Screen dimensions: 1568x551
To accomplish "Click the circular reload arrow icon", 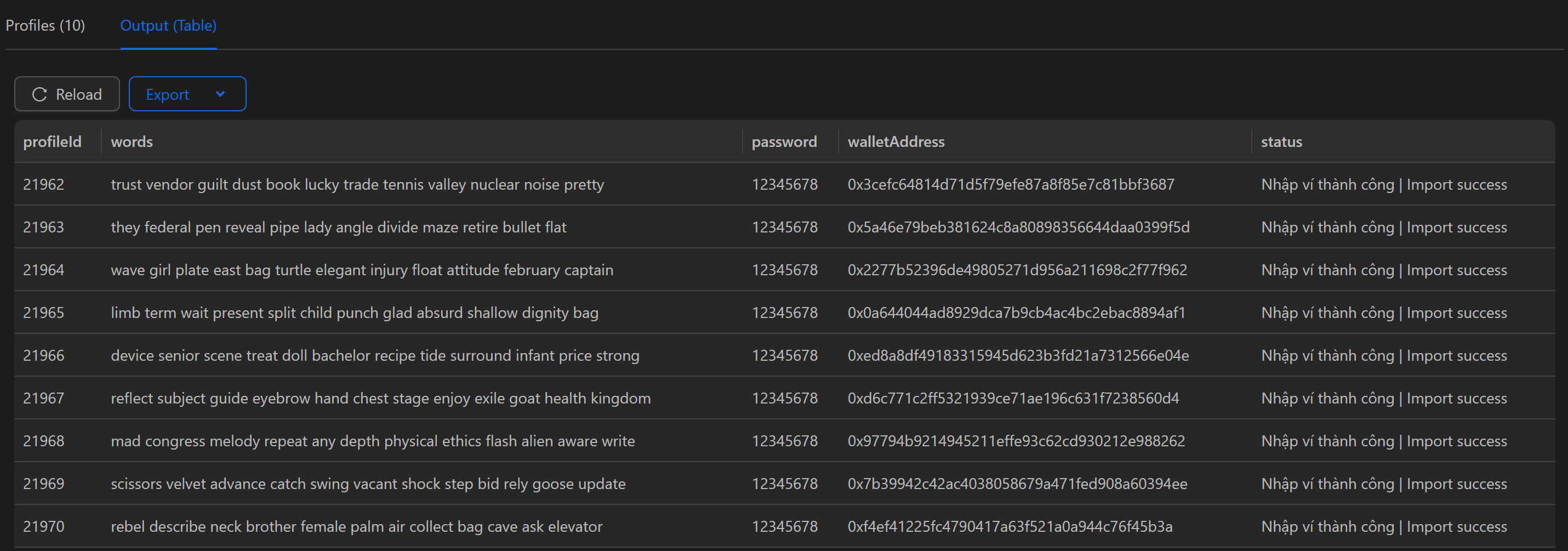I will coord(39,94).
